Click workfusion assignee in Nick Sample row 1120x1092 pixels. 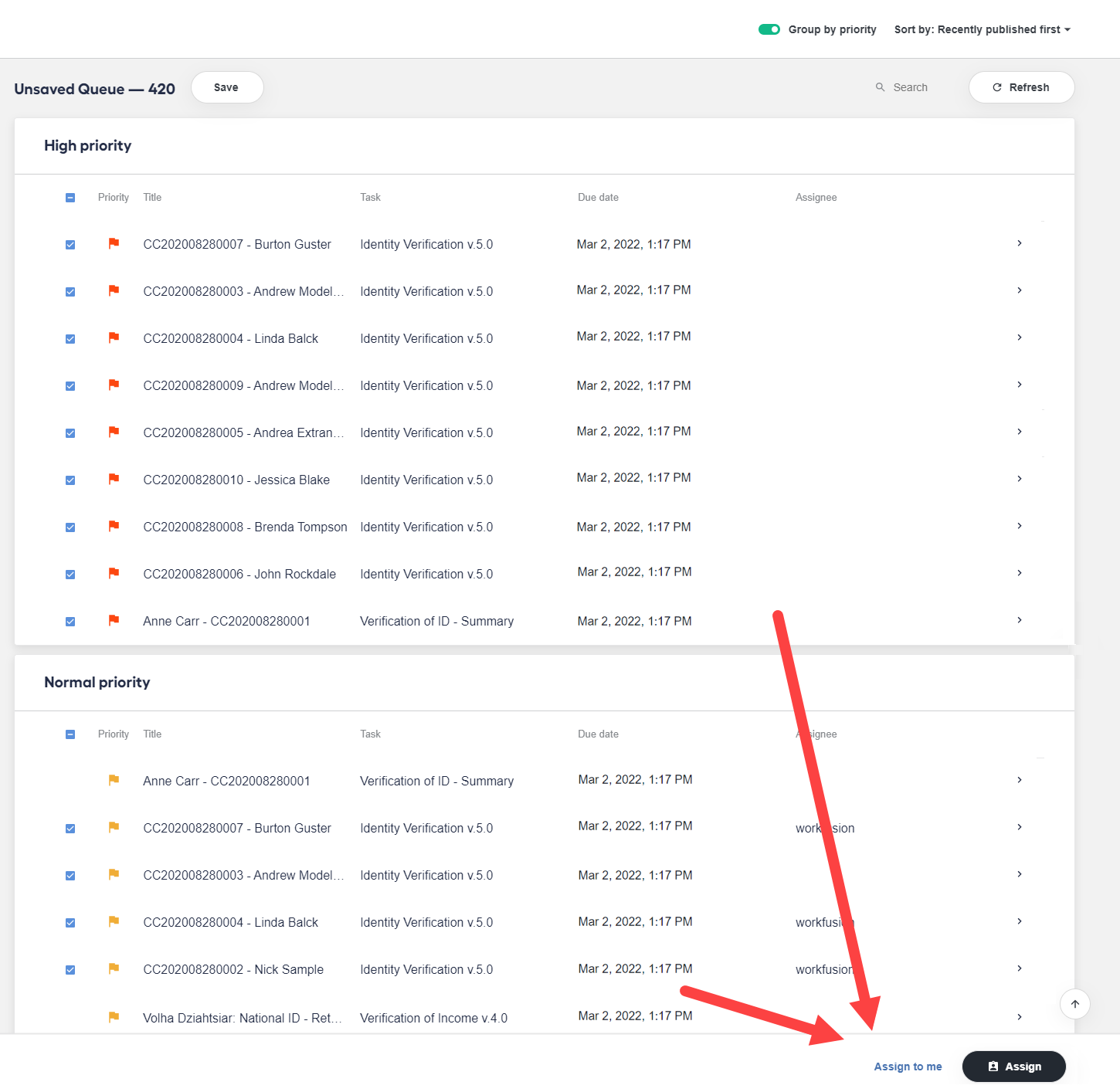824,969
